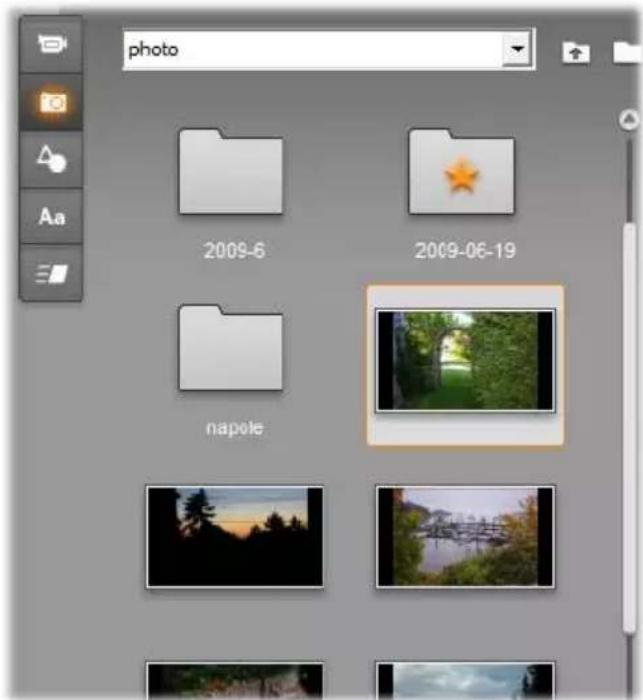
Task: Select the sunset silhouette photo thumbnail
Action: tap(234, 537)
